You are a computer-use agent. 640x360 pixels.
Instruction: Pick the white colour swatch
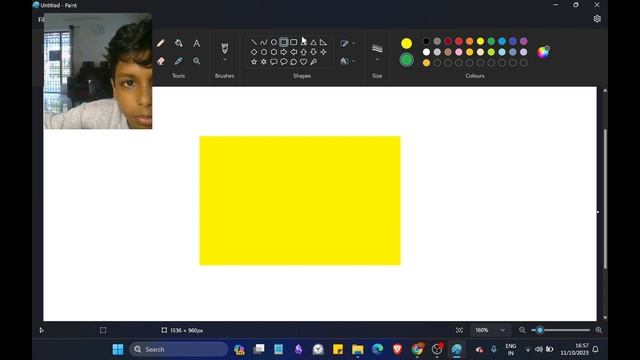427,52
